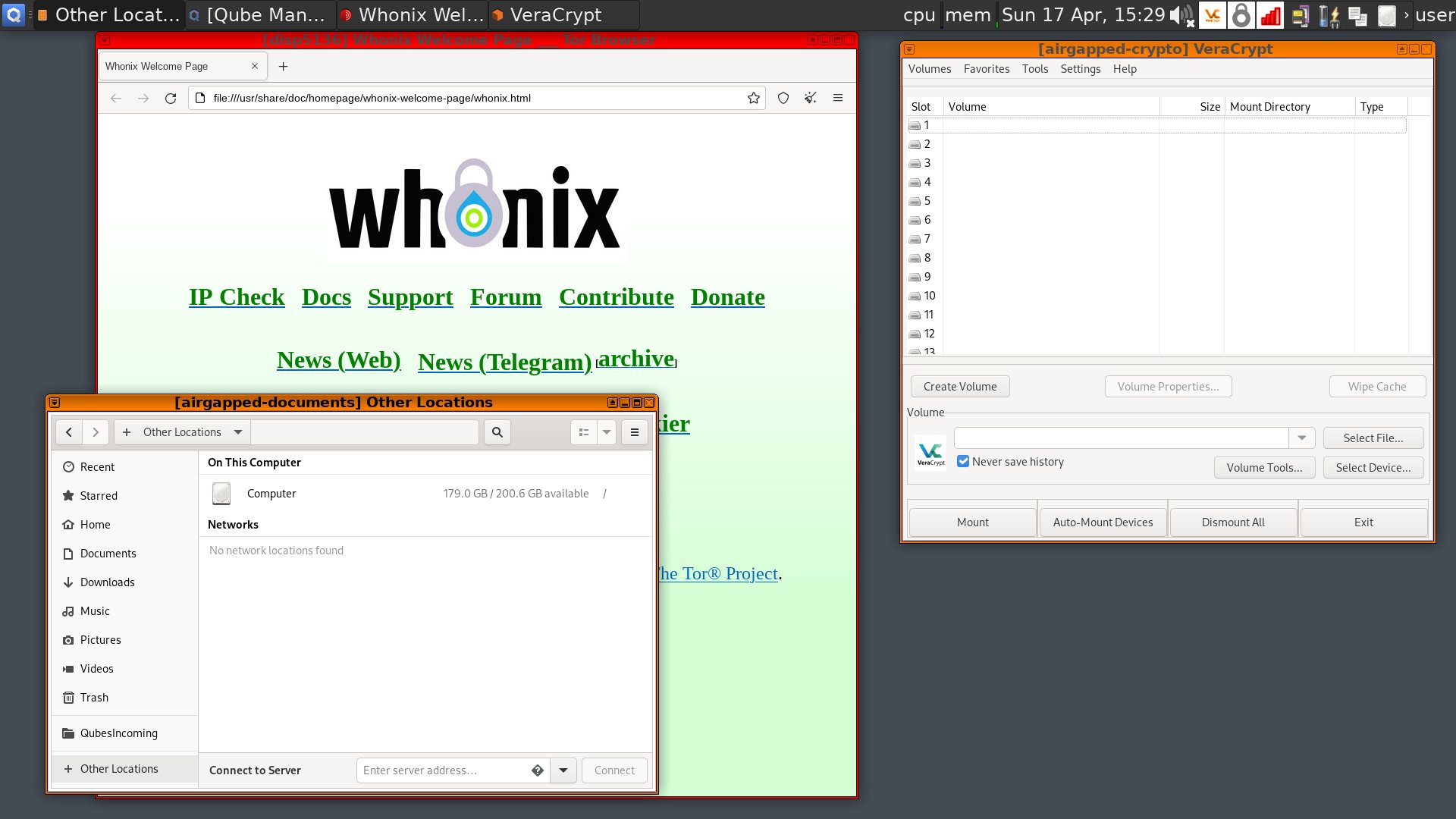The height and width of the screenshot is (819, 1456).
Task: Open the IP Check link
Action: click(x=237, y=297)
